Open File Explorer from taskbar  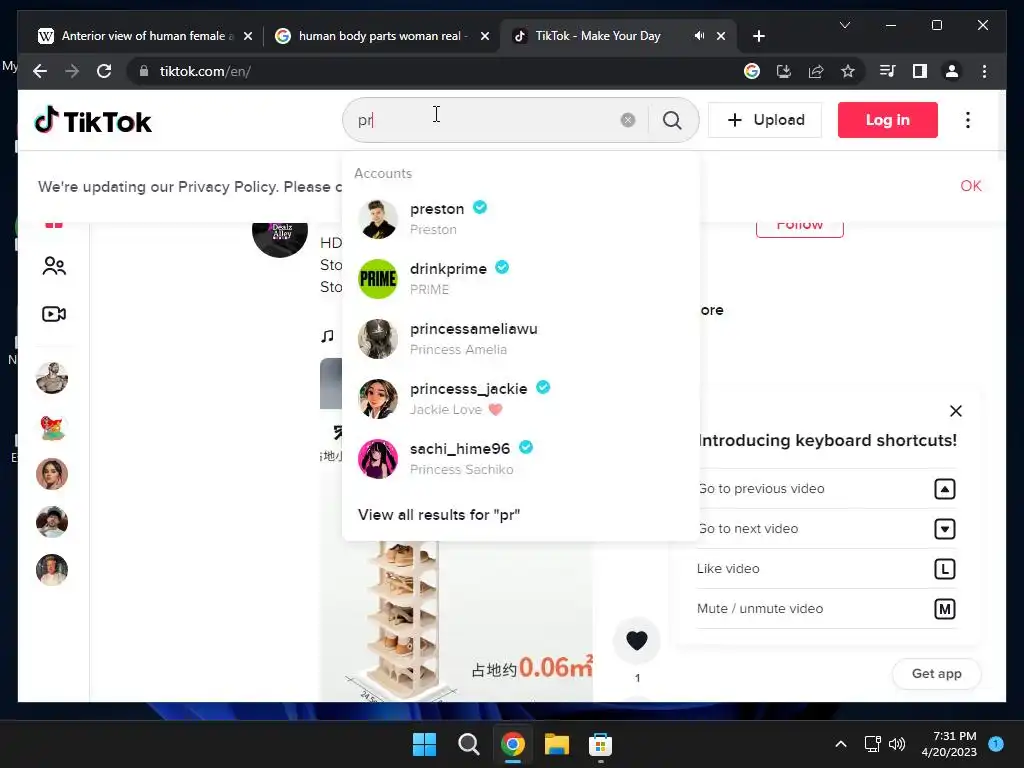pos(556,744)
